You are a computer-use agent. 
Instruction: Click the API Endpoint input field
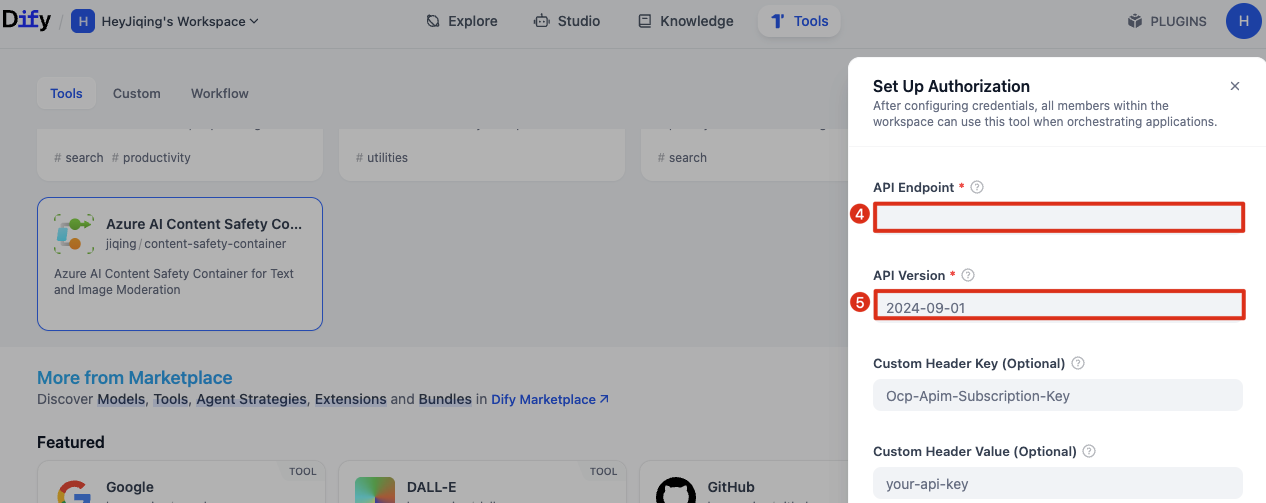click(x=1058, y=217)
